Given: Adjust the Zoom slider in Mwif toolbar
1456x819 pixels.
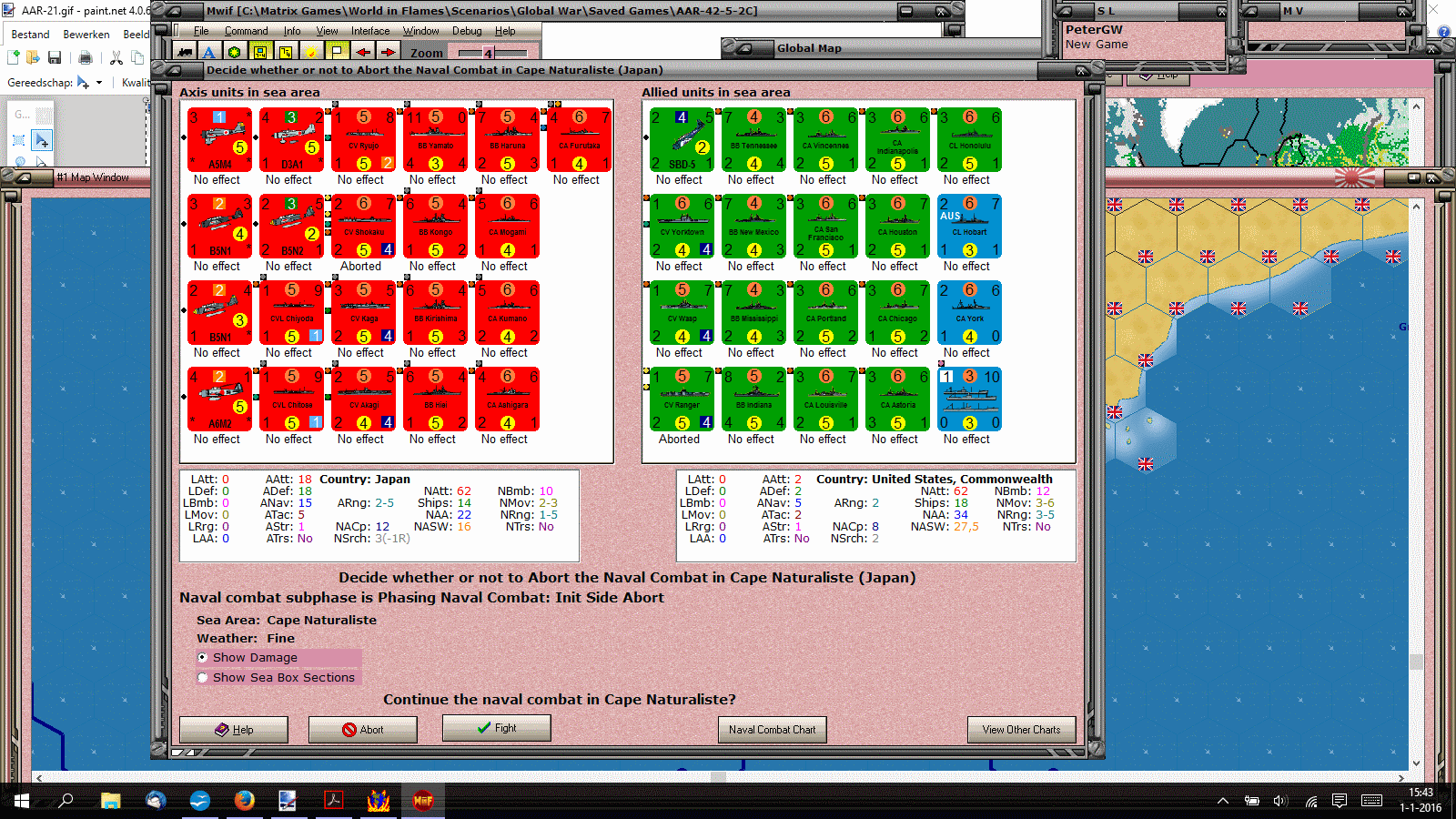Looking at the screenshot, I should click(x=492, y=53).
